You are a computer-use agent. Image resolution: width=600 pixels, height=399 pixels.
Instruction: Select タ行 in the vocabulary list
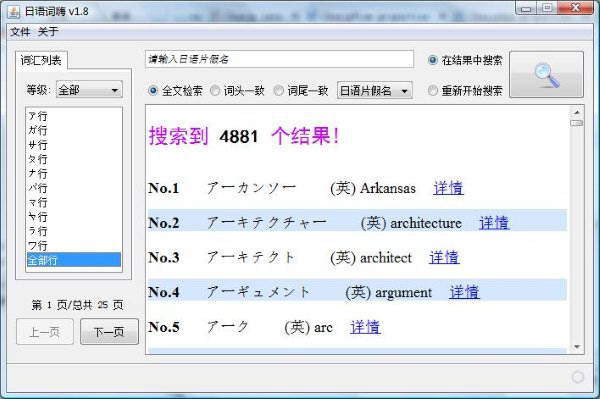pos(74,159)
